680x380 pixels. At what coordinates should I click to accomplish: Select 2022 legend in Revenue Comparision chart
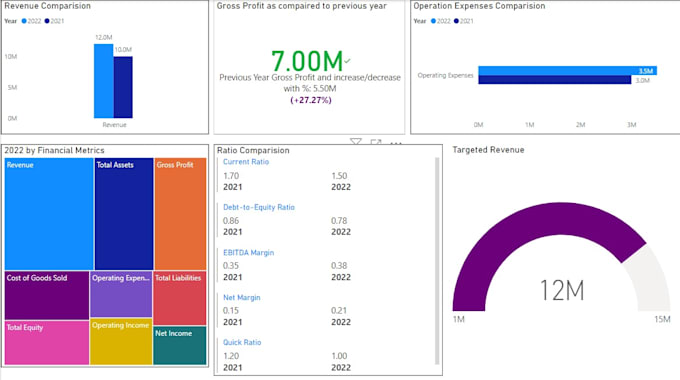(31, 21)
